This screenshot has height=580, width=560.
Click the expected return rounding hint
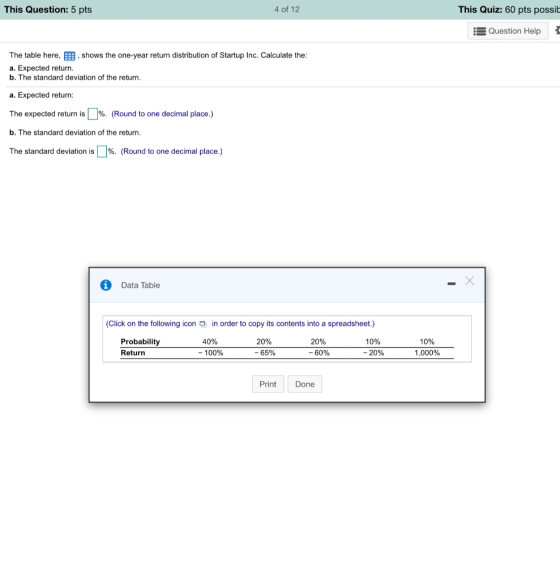[x=162, y=114]
